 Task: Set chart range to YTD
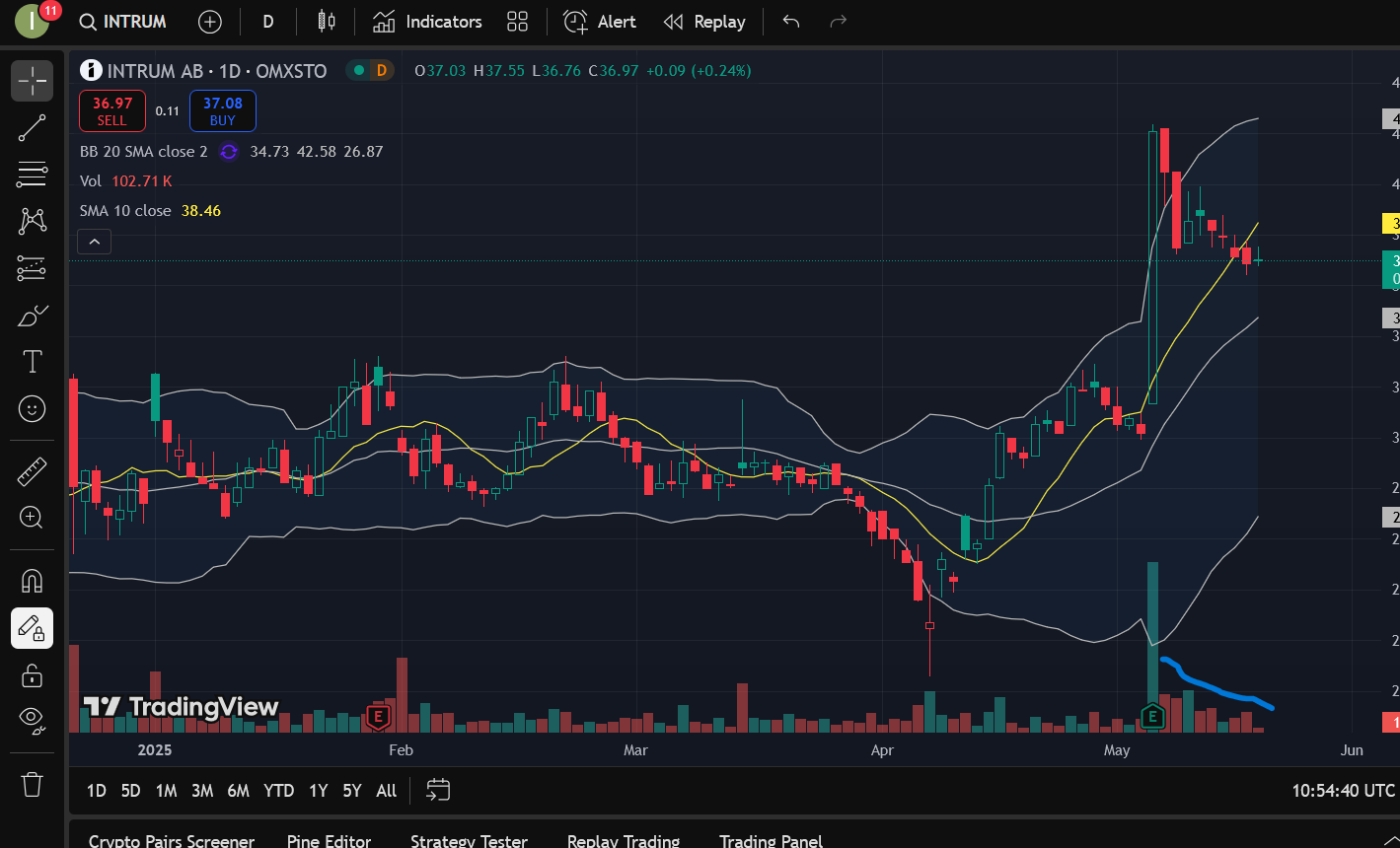(x=279, y=791)
